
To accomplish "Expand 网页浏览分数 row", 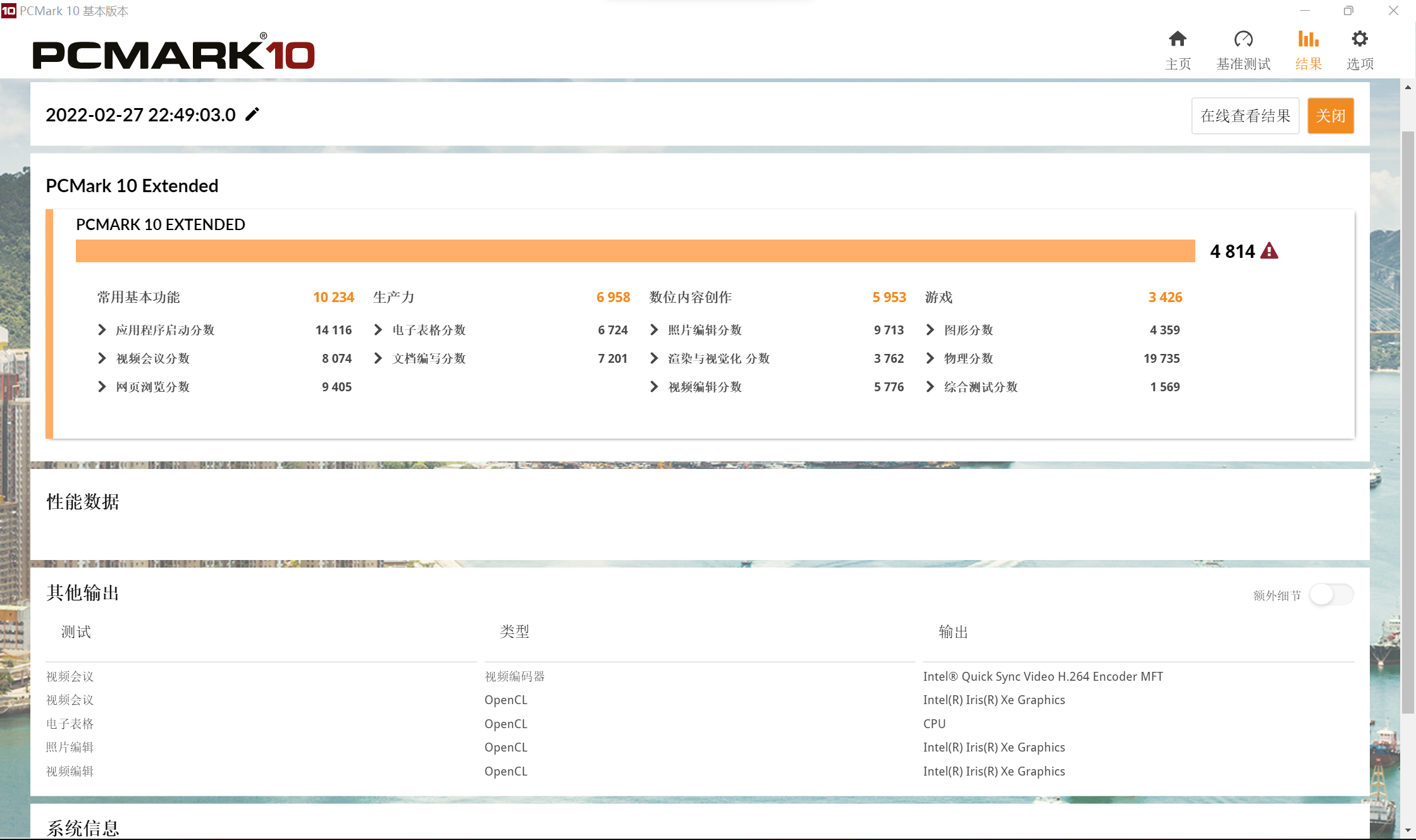I will point(102,387).
